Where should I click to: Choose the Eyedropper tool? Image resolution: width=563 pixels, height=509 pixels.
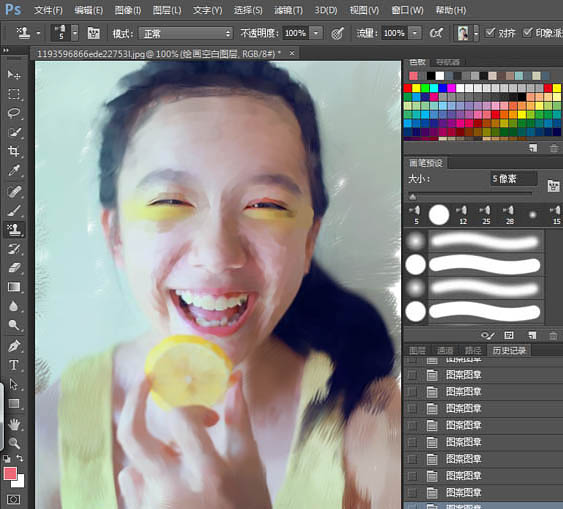[14, 171]
